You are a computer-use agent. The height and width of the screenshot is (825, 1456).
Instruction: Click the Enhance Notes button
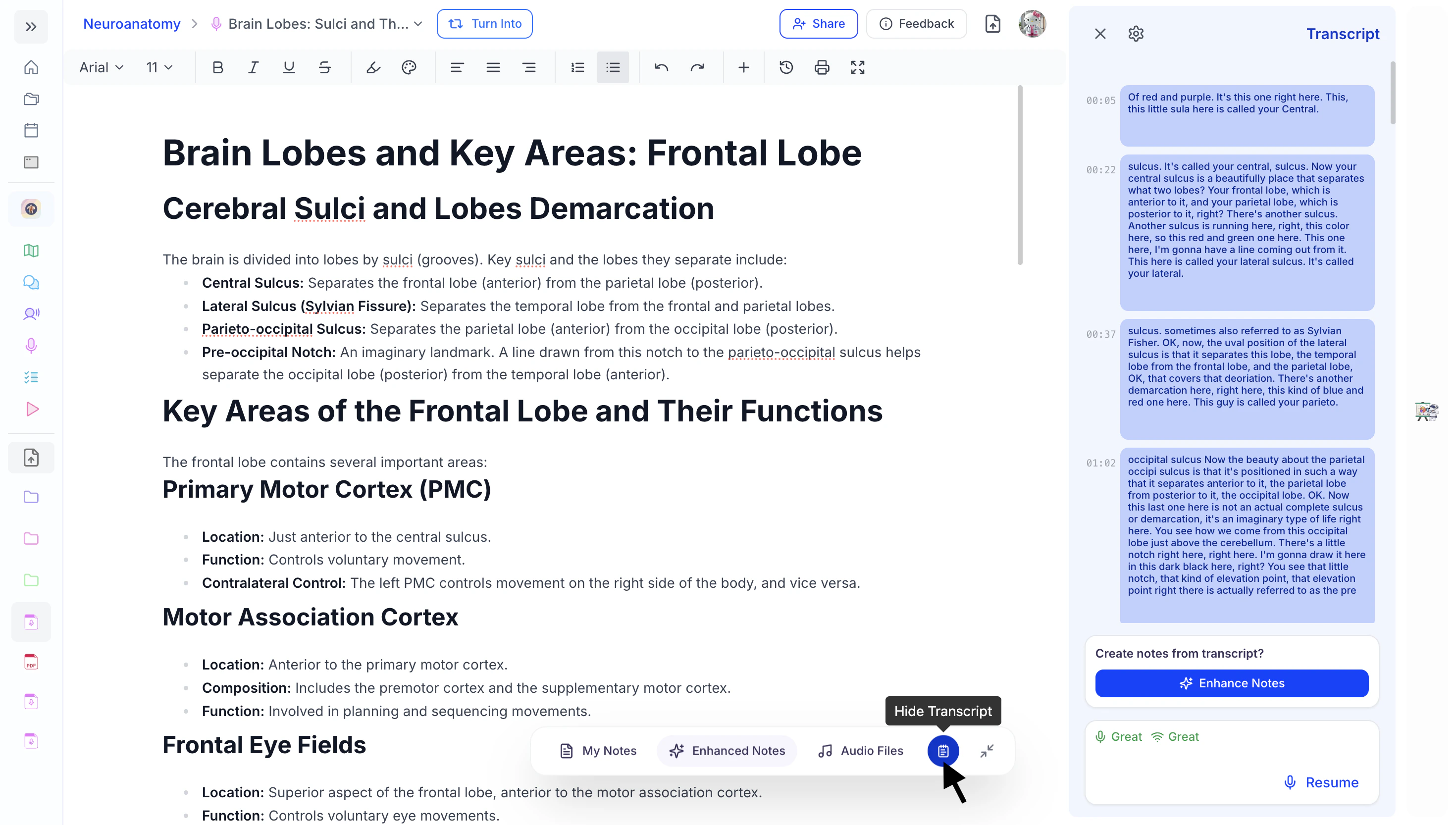[x=1231, y=683]
